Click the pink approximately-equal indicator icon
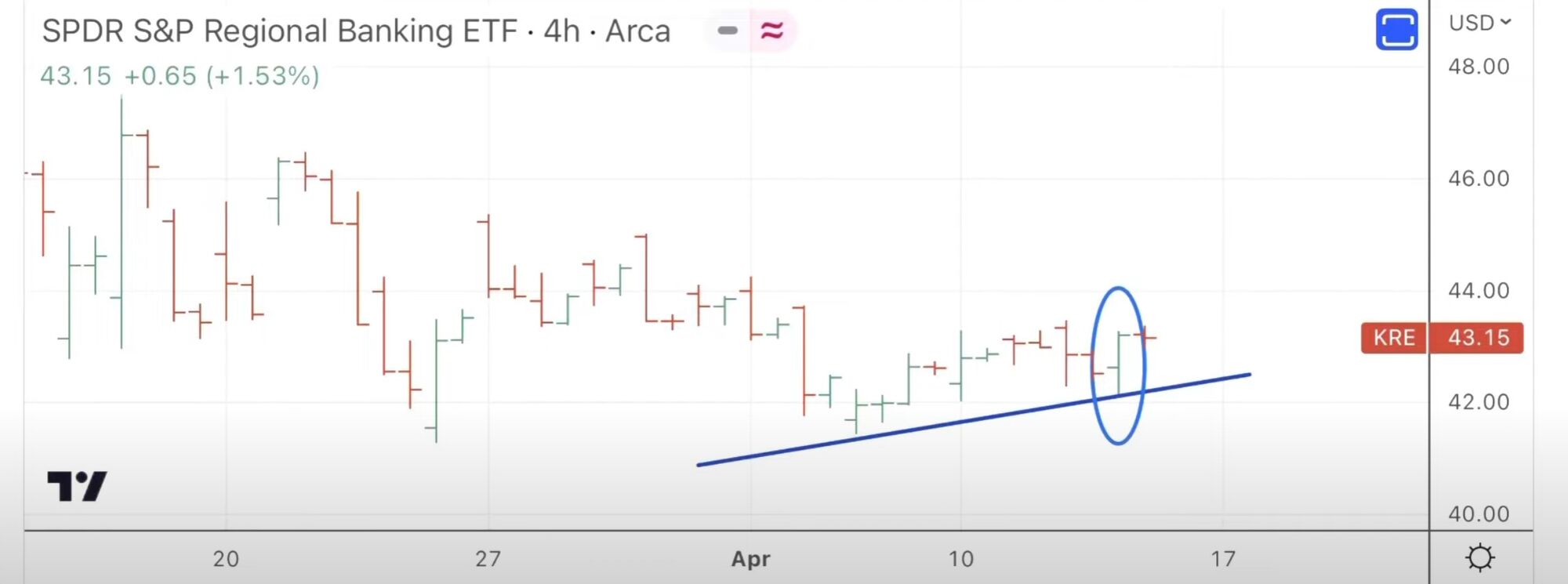The width and height of the screenshot is (1568, 584). click(771, 31)
